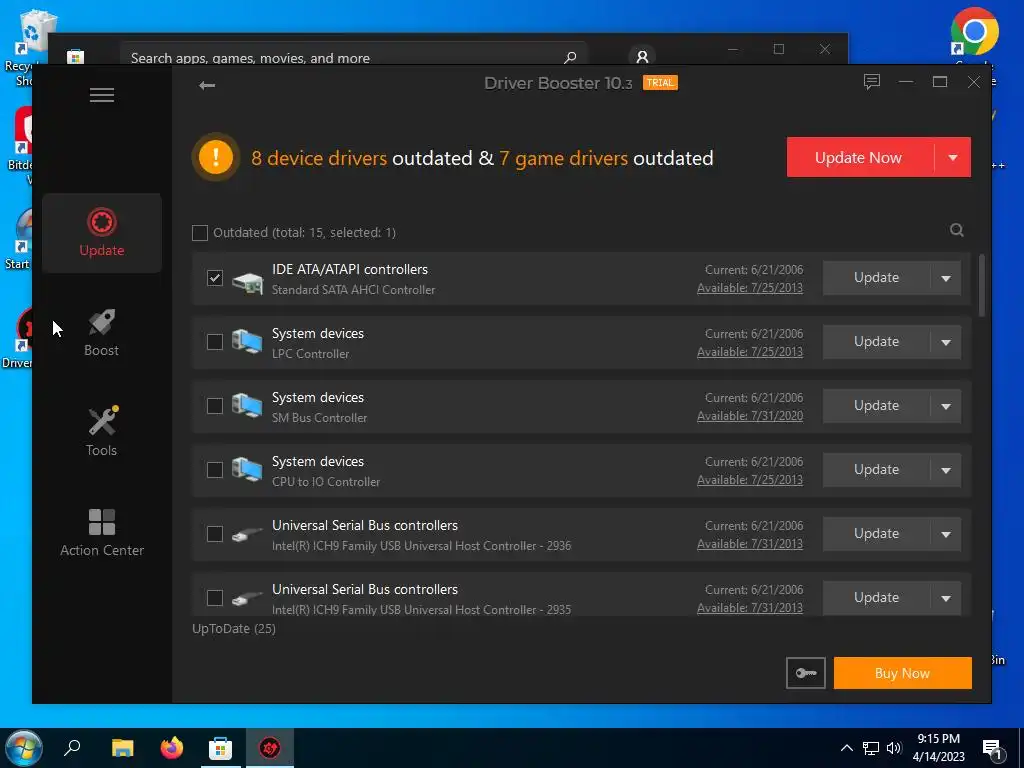Update the LPC Controller driver
The image size is (1024, 768).
point(876,342)
